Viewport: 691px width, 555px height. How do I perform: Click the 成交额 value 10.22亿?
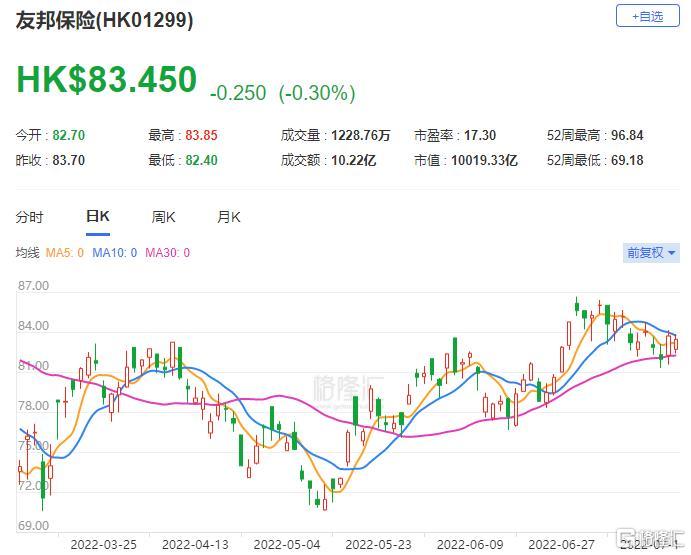[x=354, y=160]
